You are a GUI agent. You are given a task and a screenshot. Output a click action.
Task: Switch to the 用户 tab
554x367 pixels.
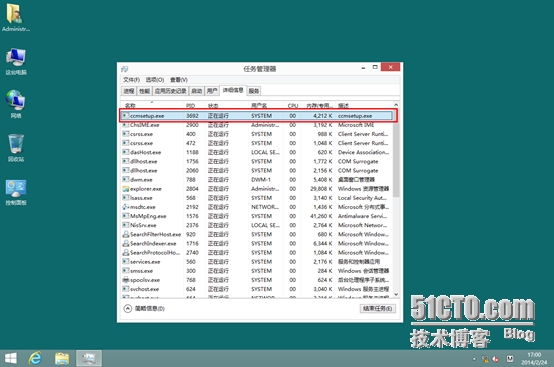[x=212, y=91]
